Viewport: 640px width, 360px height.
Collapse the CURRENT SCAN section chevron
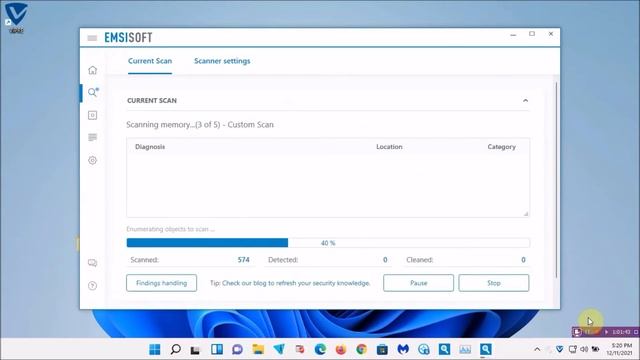tap(525, 100)
